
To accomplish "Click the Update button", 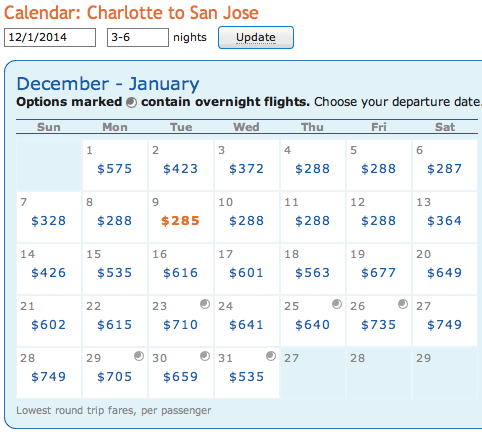I will (x=256, y=37).
